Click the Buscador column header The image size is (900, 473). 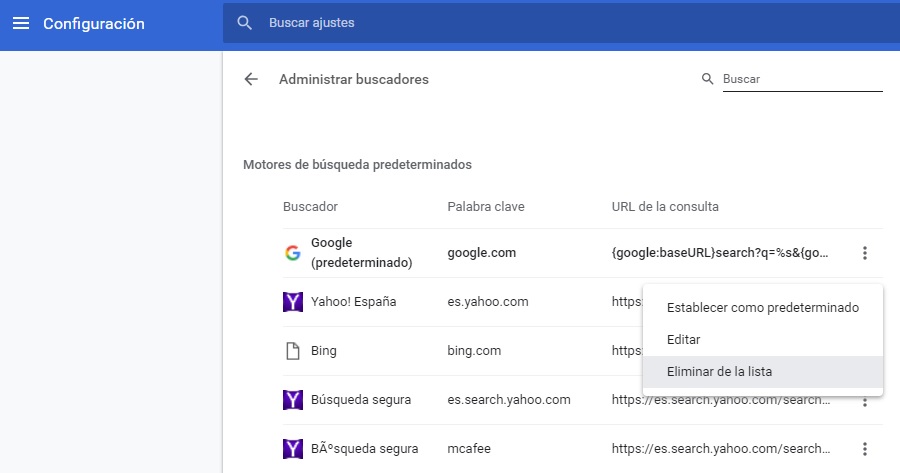pos(311,207)
